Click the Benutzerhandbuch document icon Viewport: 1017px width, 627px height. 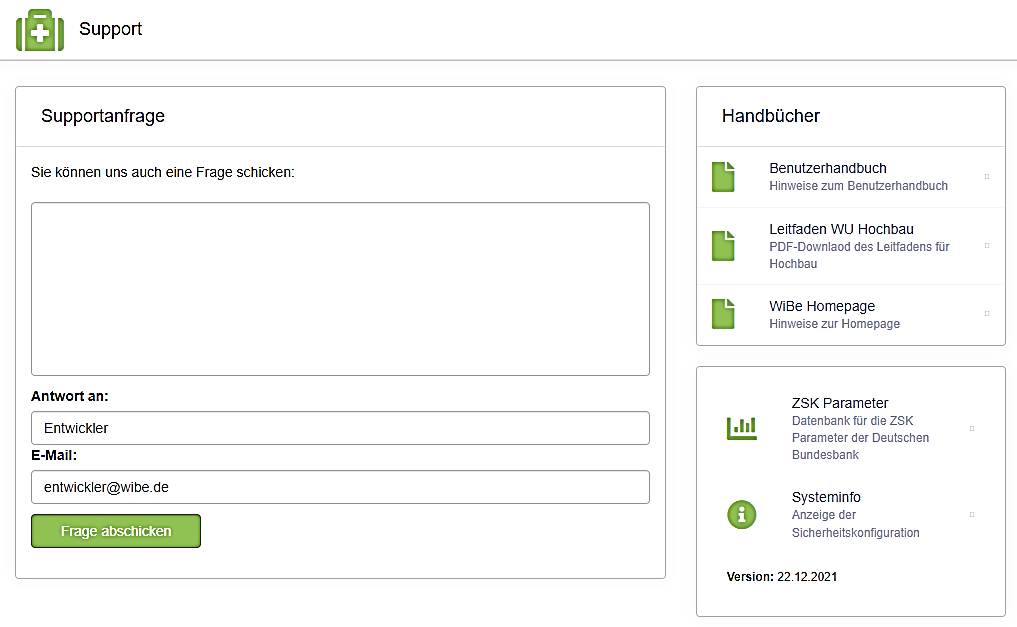coord(723,177)
